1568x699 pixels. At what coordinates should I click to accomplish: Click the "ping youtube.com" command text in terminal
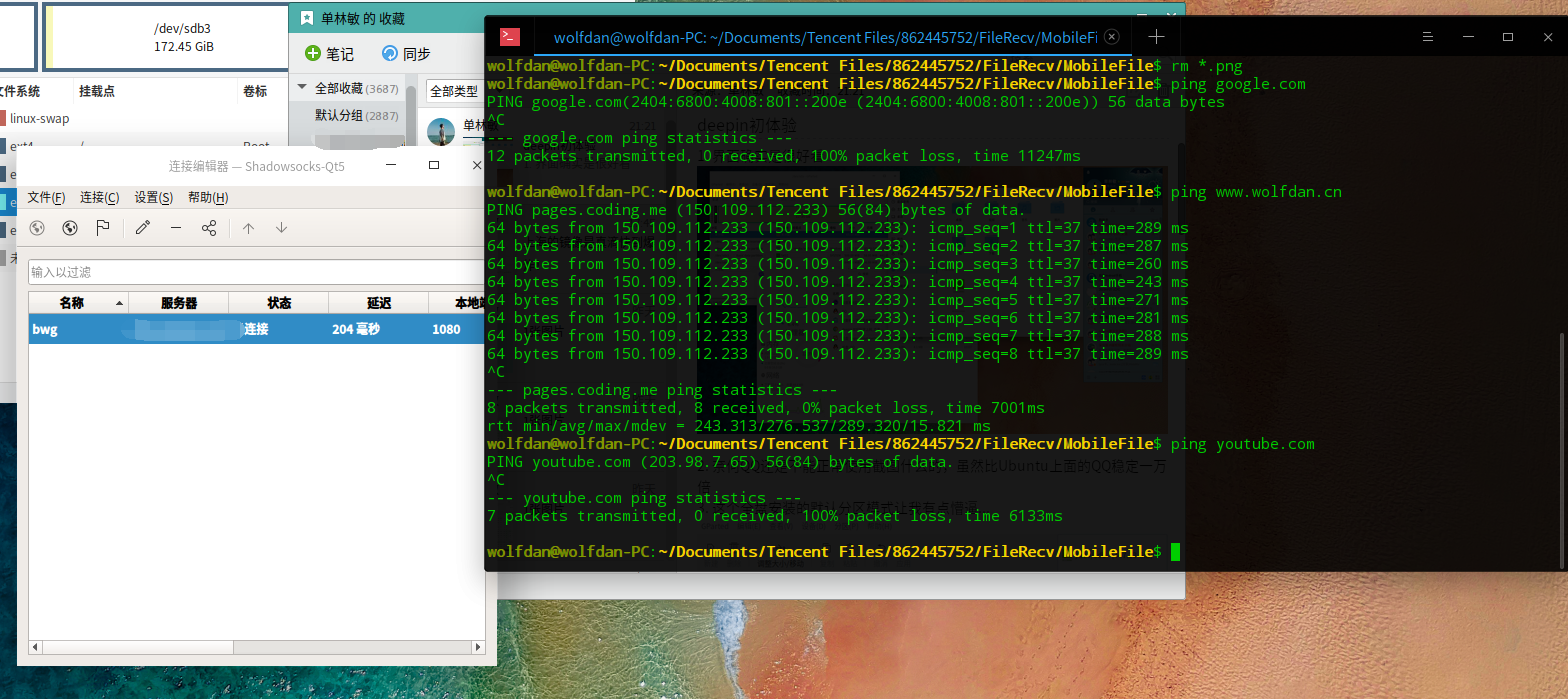[x=1242, y=444]
